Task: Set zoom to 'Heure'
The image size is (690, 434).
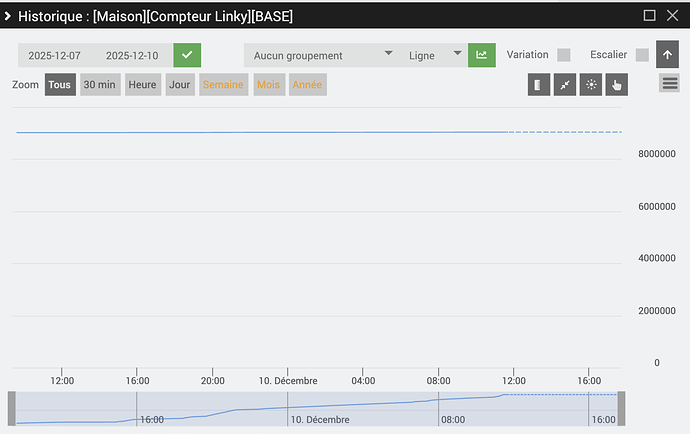Action: (x=142, y=85)
